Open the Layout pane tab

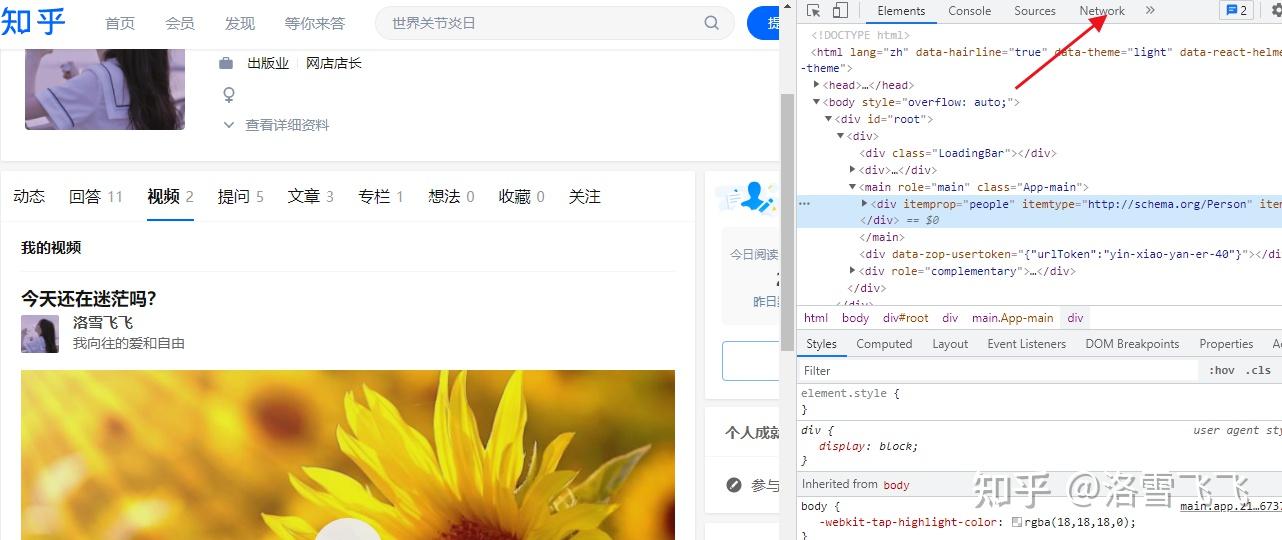point(950,344)
